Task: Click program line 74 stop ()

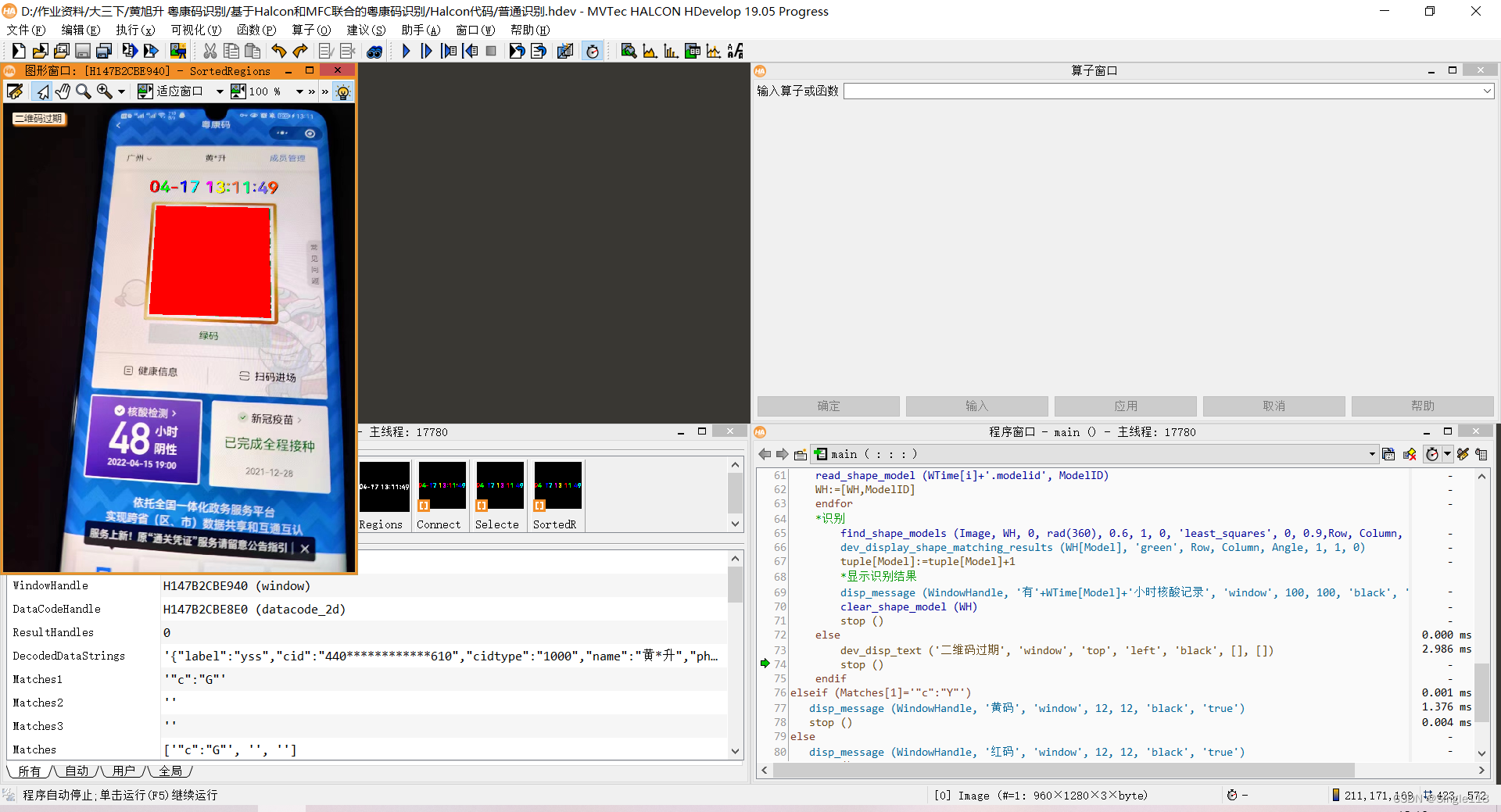Action: coord(862,664)
